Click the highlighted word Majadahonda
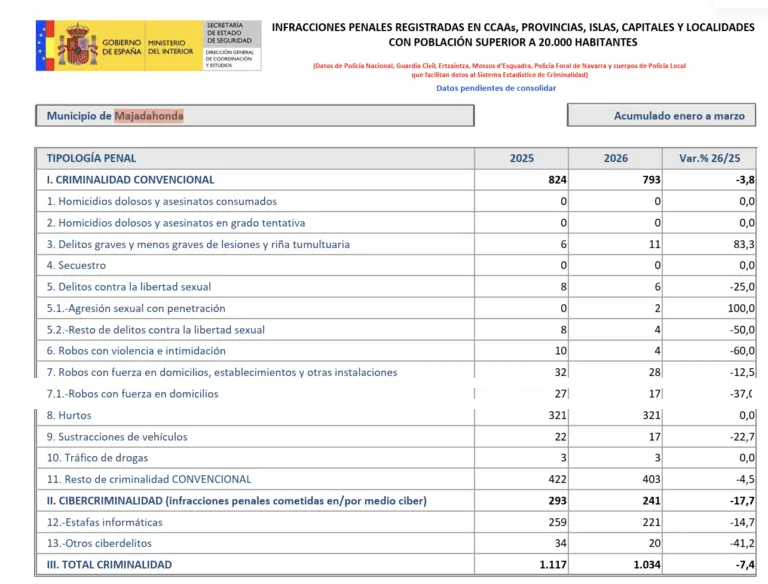Viewport: 768px width, 584px height. click(149, 116)
